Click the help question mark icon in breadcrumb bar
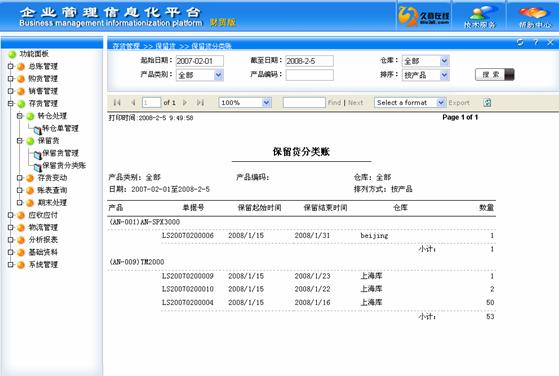Image resolution: width=559 pixels, height=376 pixels. click(535, 42)
